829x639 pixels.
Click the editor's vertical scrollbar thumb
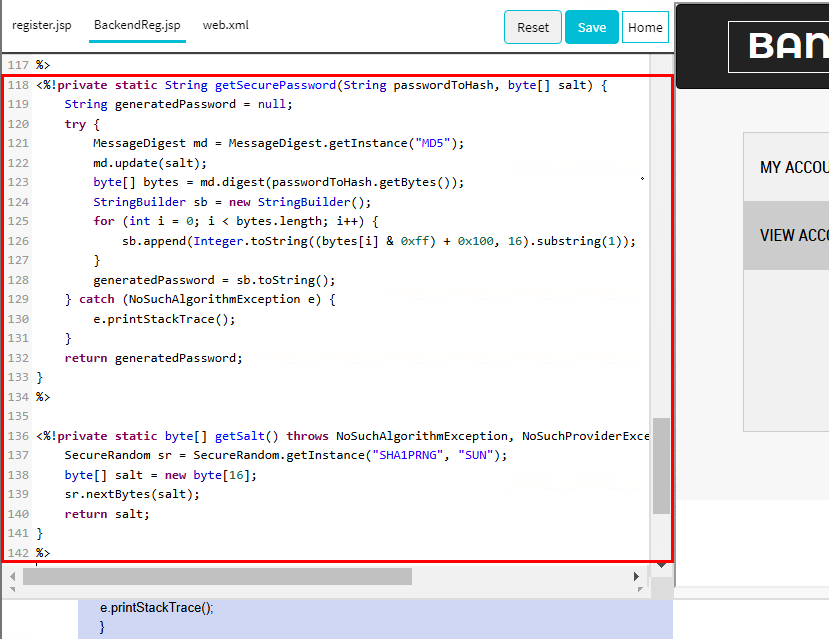coord(661,466)
